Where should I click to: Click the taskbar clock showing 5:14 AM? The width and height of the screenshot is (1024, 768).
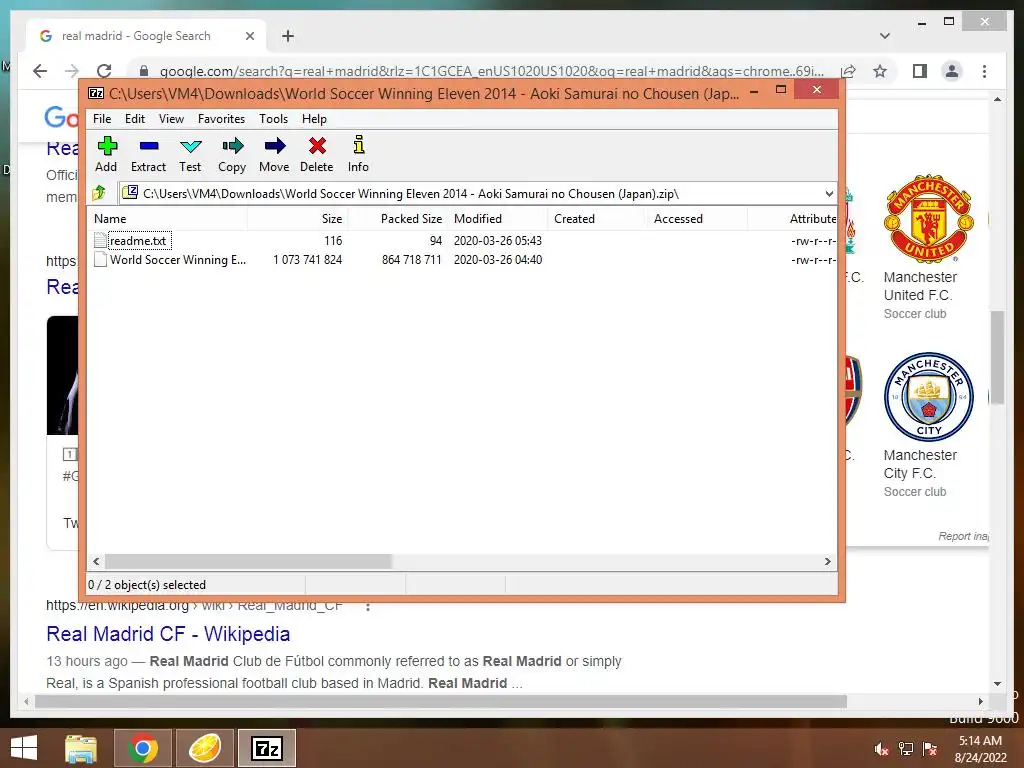coord(980,749)
